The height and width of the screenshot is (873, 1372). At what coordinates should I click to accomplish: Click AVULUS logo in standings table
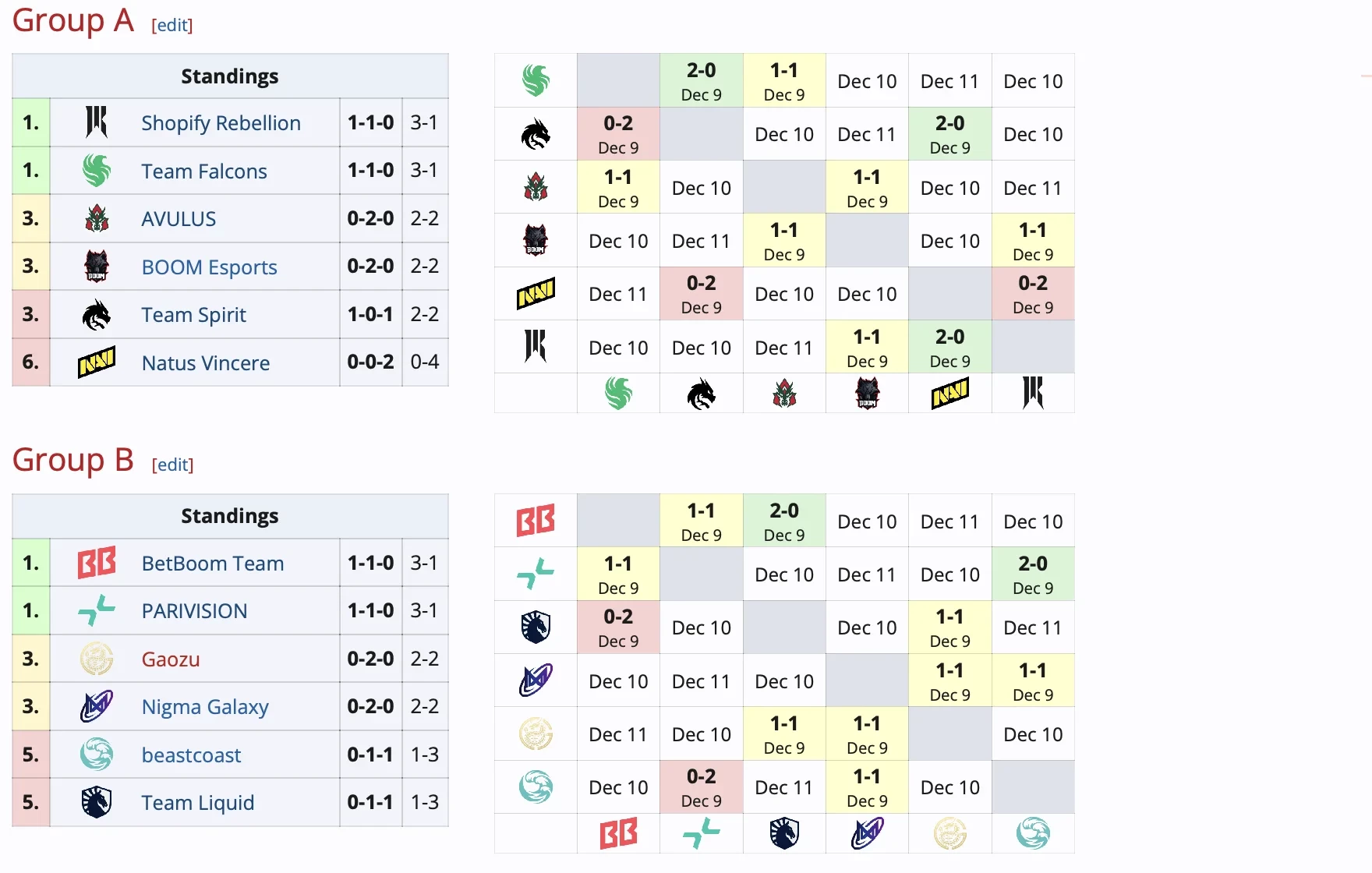(x=97, y=219)
